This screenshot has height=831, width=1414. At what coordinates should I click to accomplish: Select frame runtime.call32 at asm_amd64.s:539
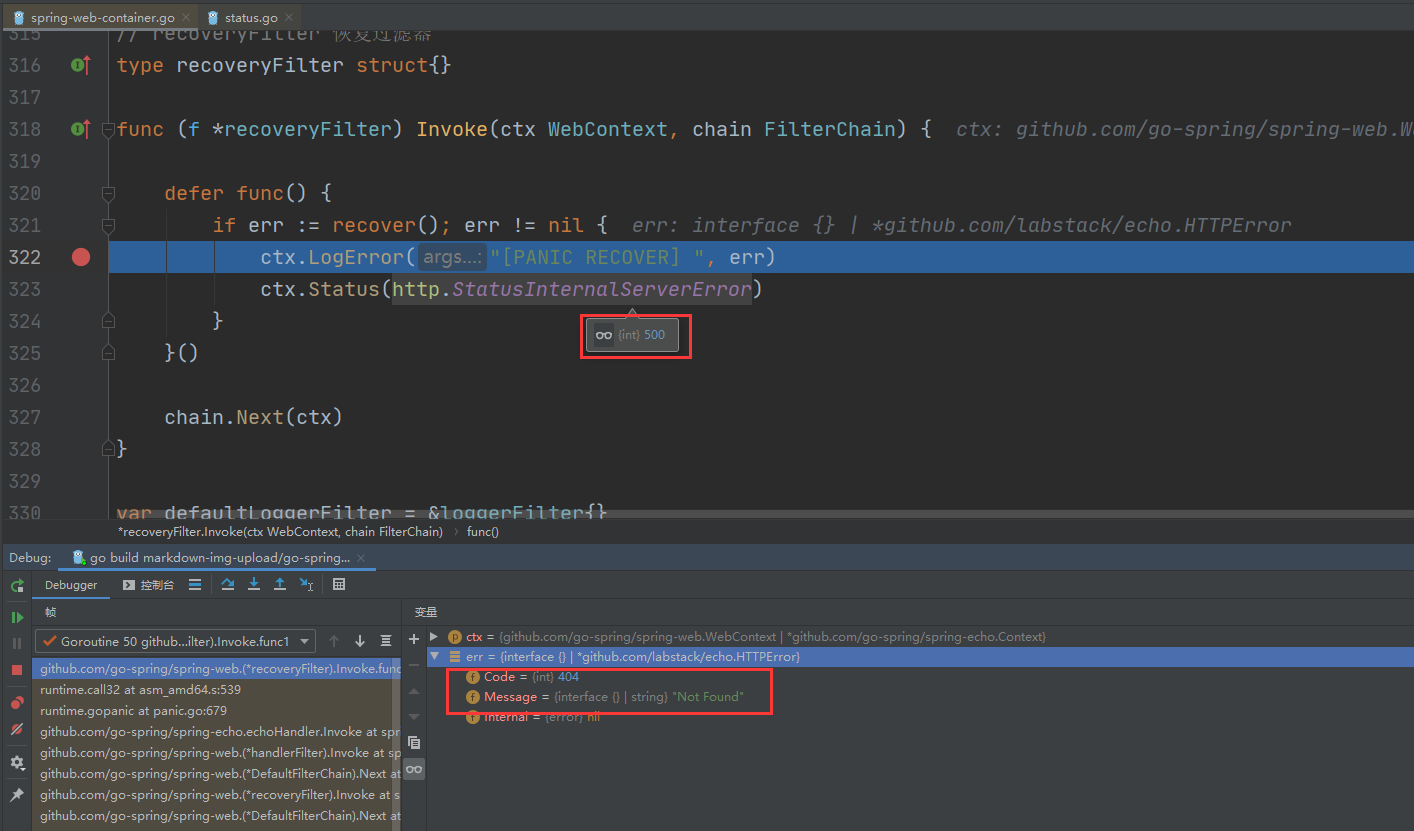click(x=217, y=690)
